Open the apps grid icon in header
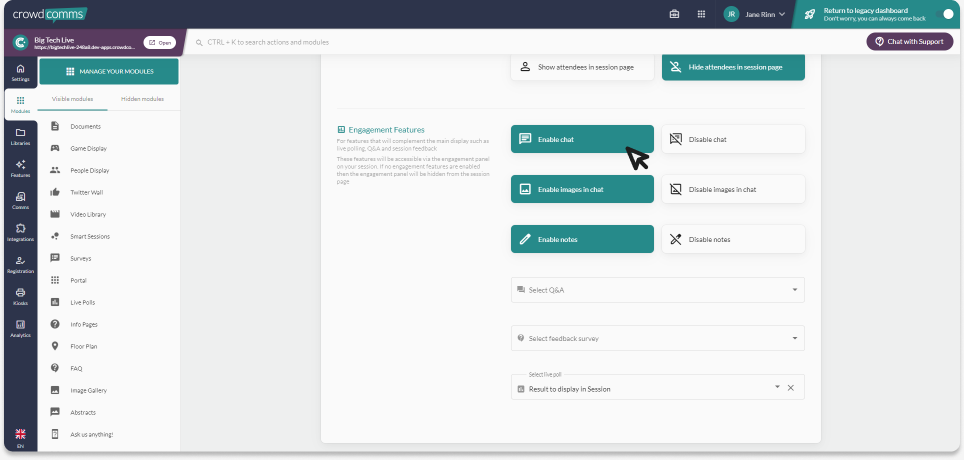This screenshot has width=964, height=460. [x=702, y=14]
